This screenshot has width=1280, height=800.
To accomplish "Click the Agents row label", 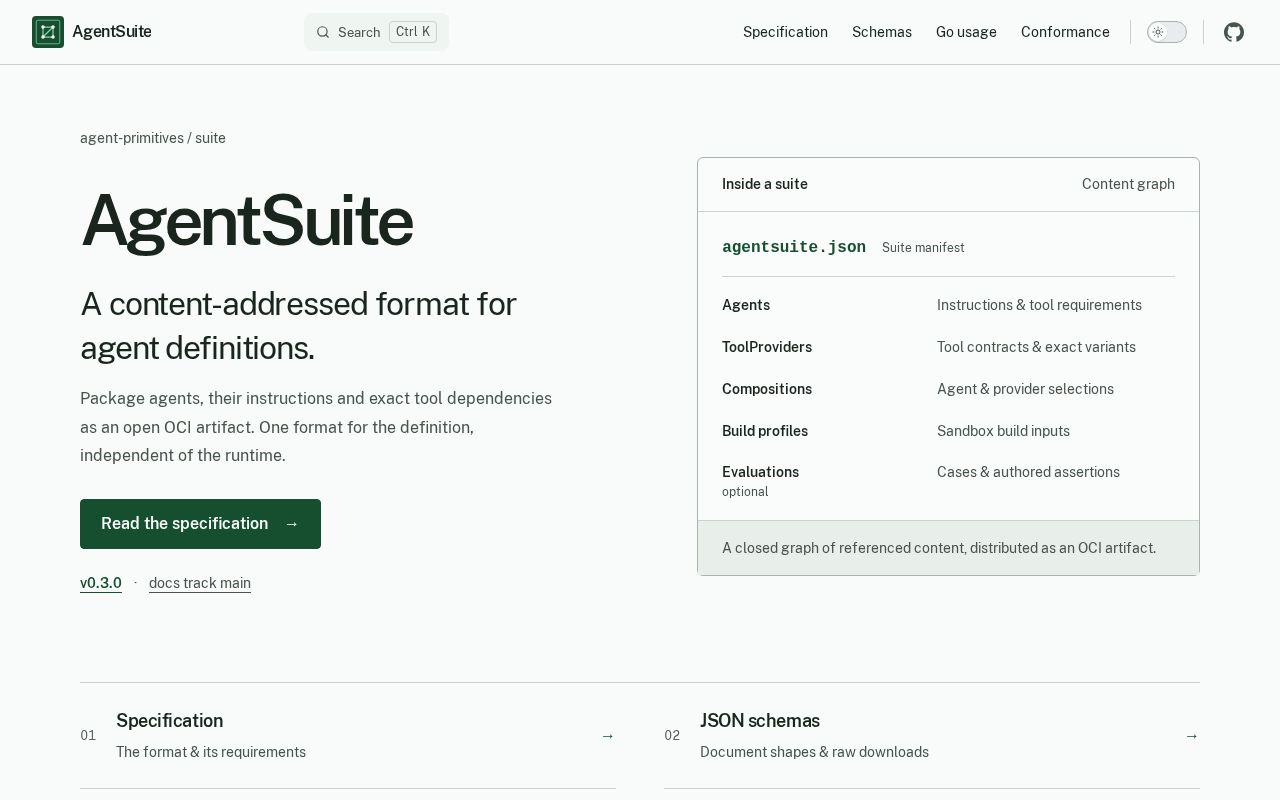I will click(x=746, y=305).
